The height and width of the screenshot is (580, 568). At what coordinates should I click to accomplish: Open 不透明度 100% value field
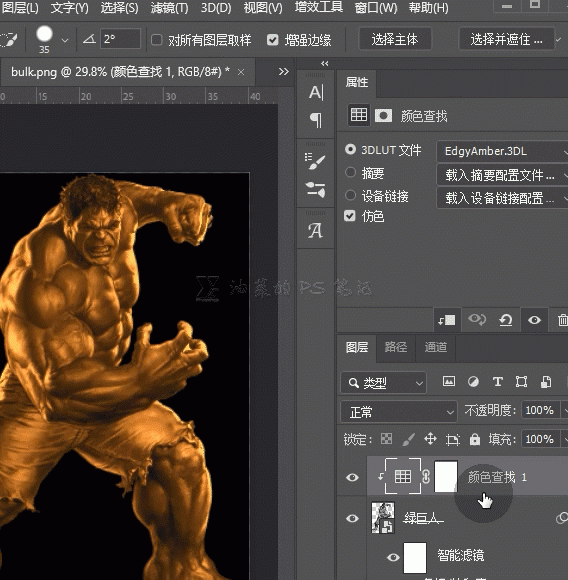540,410
